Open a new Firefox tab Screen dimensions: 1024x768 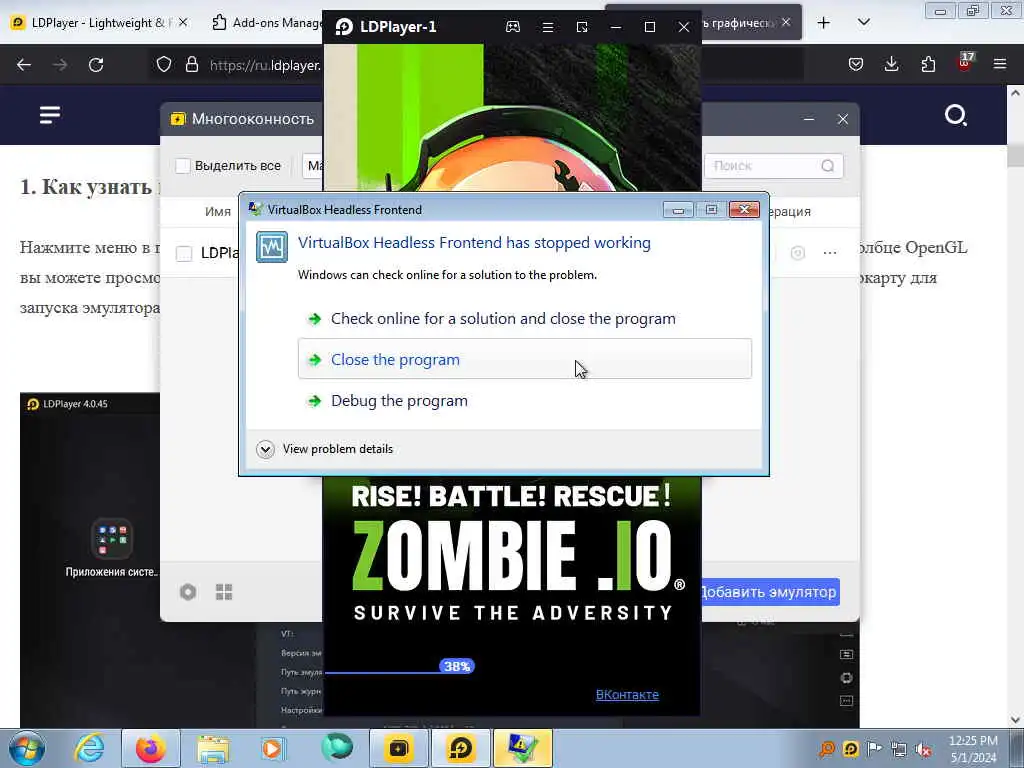pyautogui.click(x=824, y=23)
